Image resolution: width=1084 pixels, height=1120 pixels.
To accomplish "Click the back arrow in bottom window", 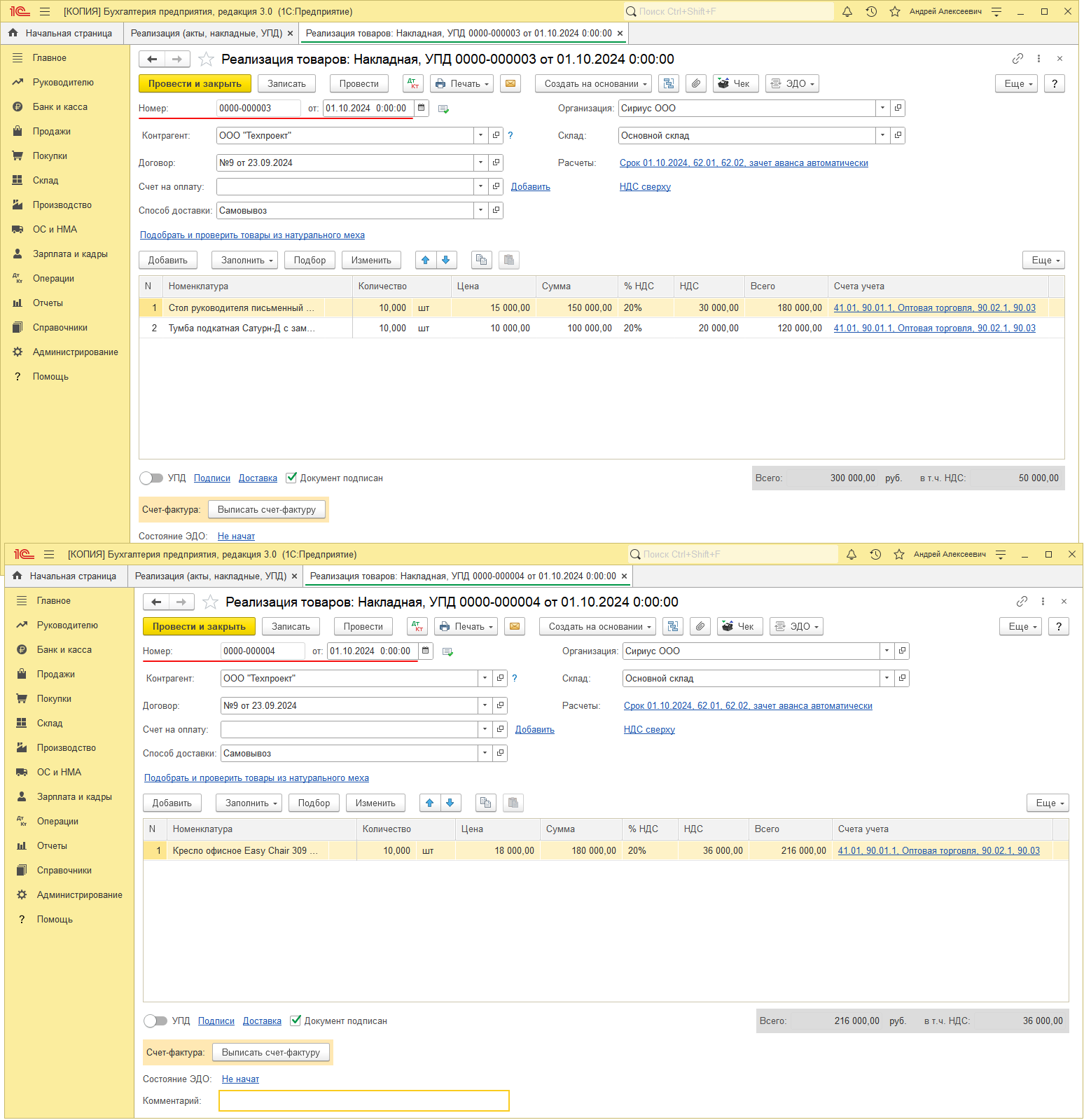I will tap(156, 602).
